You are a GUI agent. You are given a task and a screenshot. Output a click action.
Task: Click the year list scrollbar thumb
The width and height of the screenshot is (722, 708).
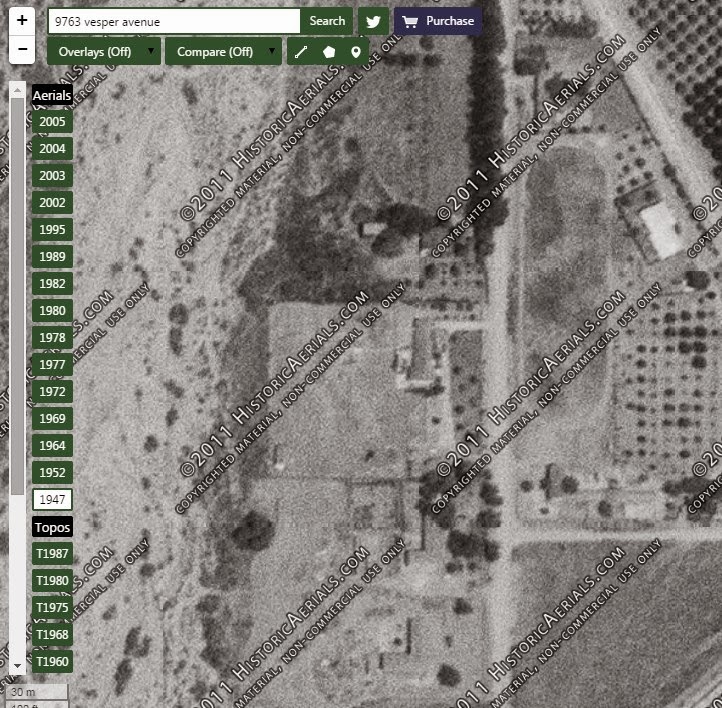pyautogui.click(x=17, y=296)
